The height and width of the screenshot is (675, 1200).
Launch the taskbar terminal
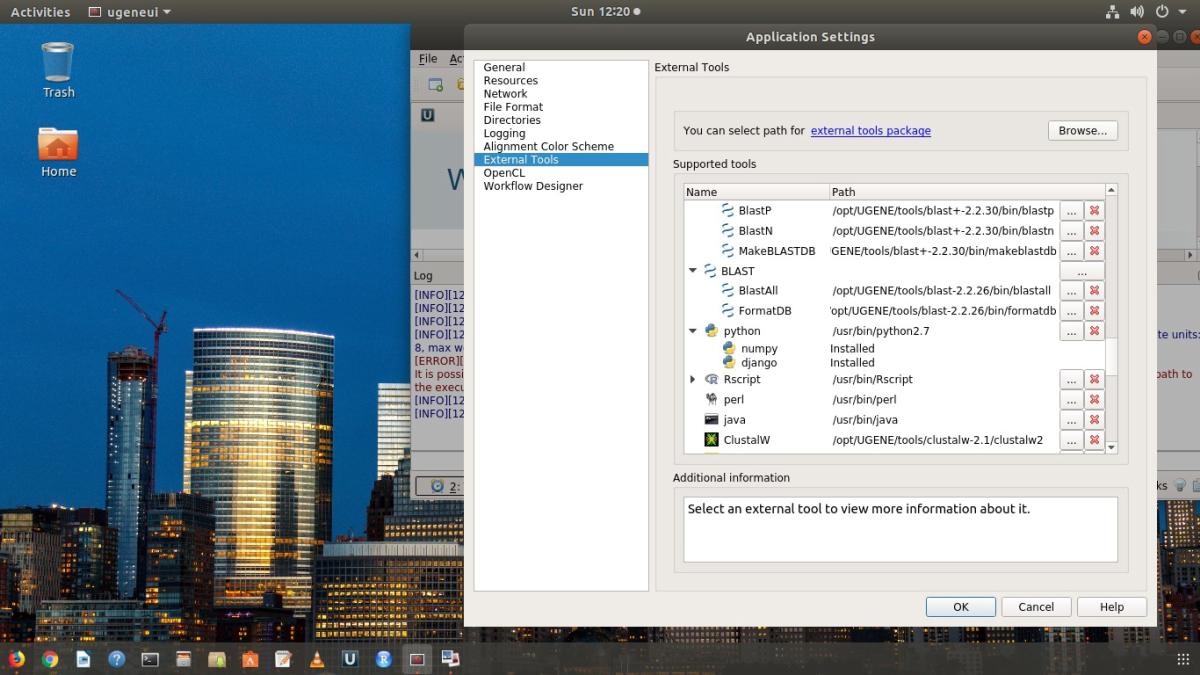(x=150, y=659)
